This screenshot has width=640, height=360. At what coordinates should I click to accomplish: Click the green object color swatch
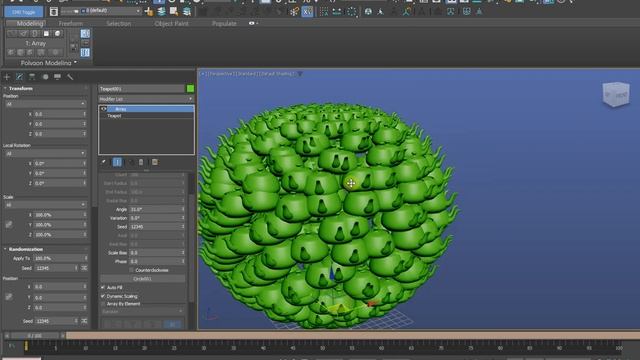click(190, 89)
